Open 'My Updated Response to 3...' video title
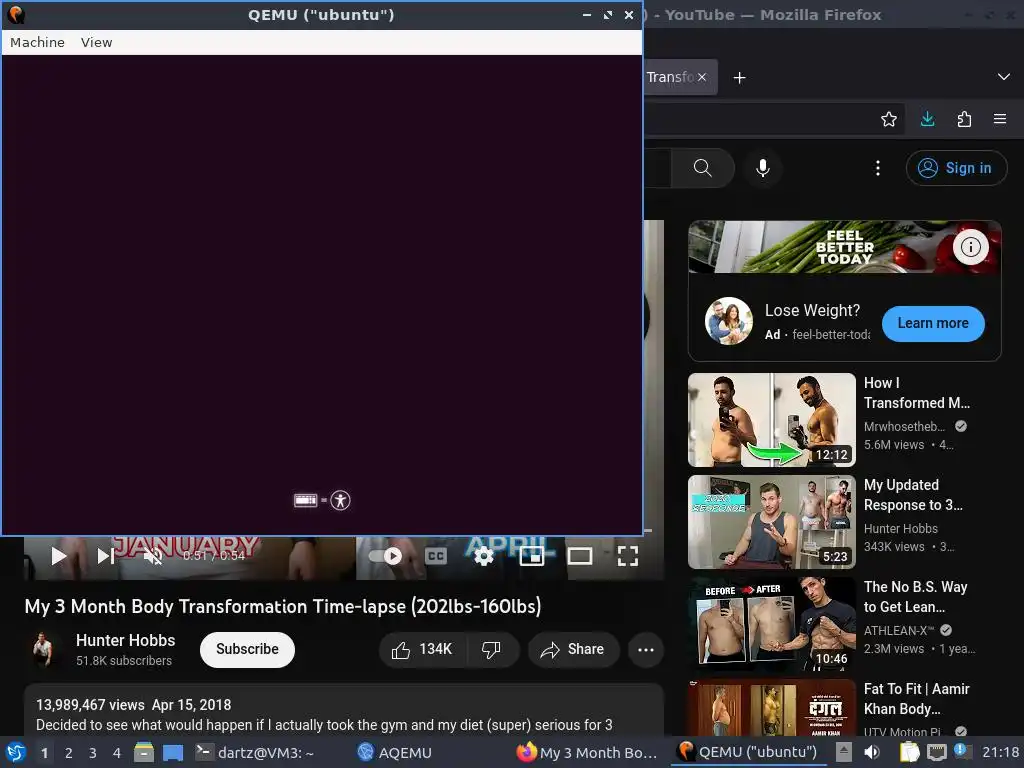1024x768 pixels. (913, 495)
